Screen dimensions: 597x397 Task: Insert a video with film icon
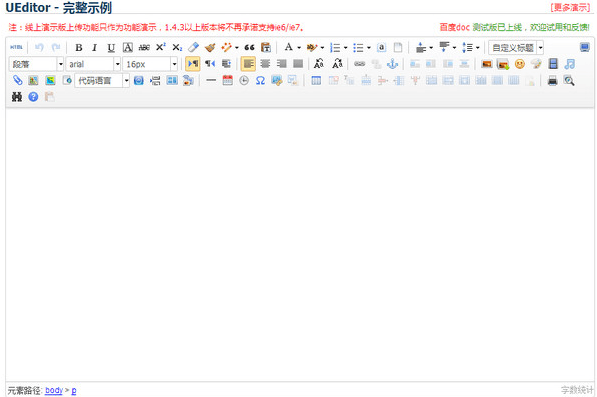(x=553, y=64)
